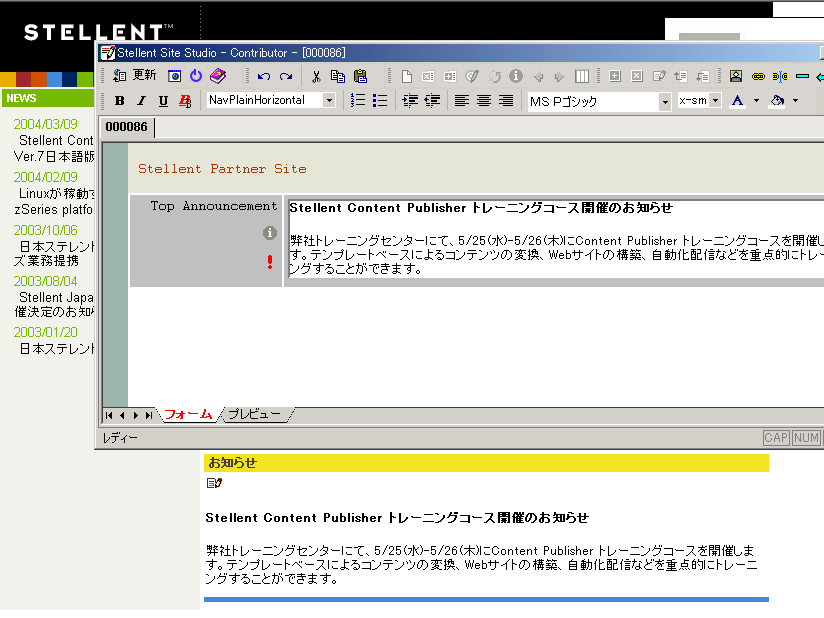824x618 pixels.
Task: Click the browser preview icon
Action: tap(174, 76)
